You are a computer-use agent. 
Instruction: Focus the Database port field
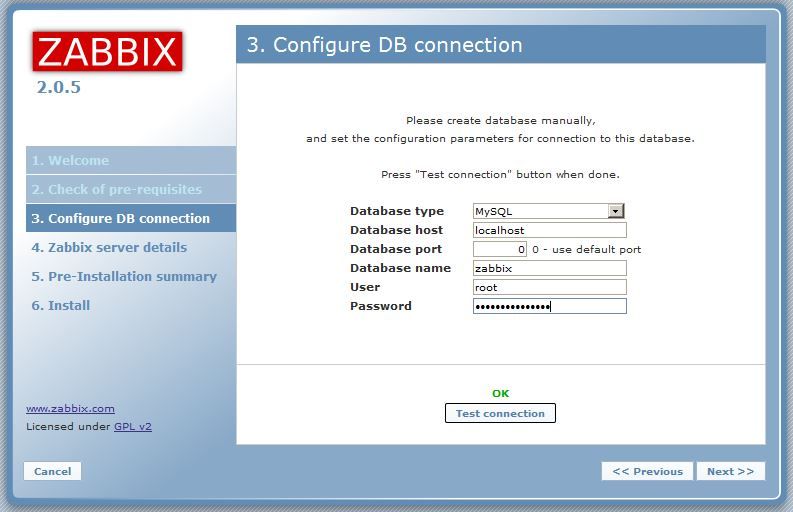pyautogui.click(x=500, y=249)
